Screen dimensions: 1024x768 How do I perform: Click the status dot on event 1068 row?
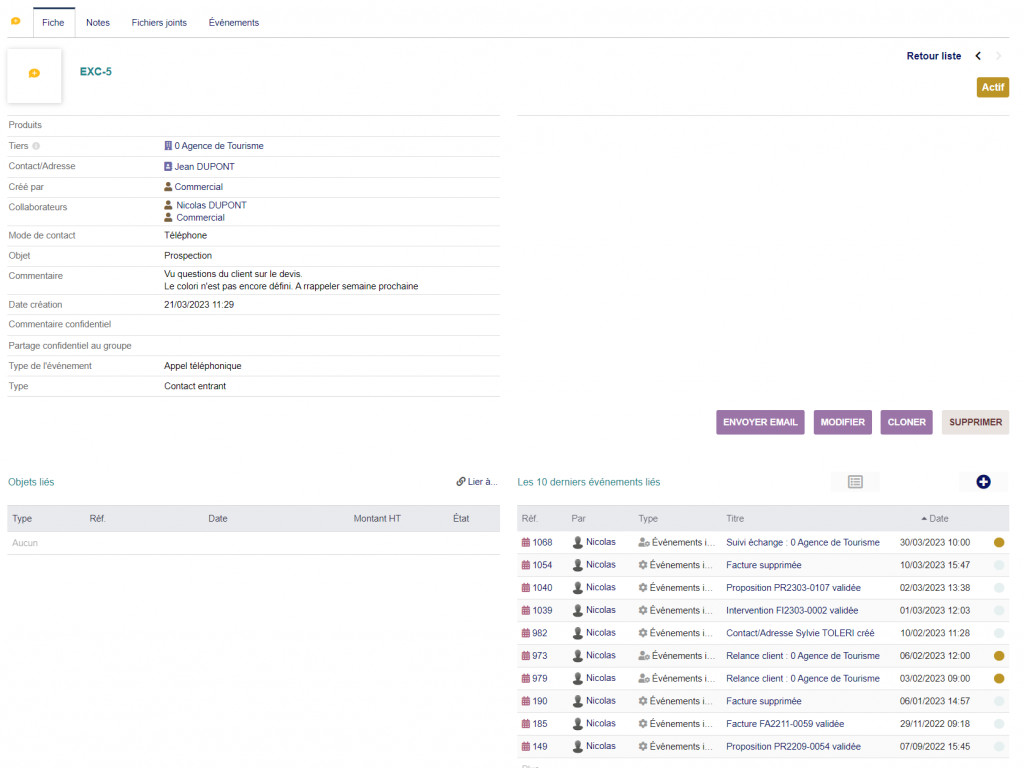tap(999, 542)
